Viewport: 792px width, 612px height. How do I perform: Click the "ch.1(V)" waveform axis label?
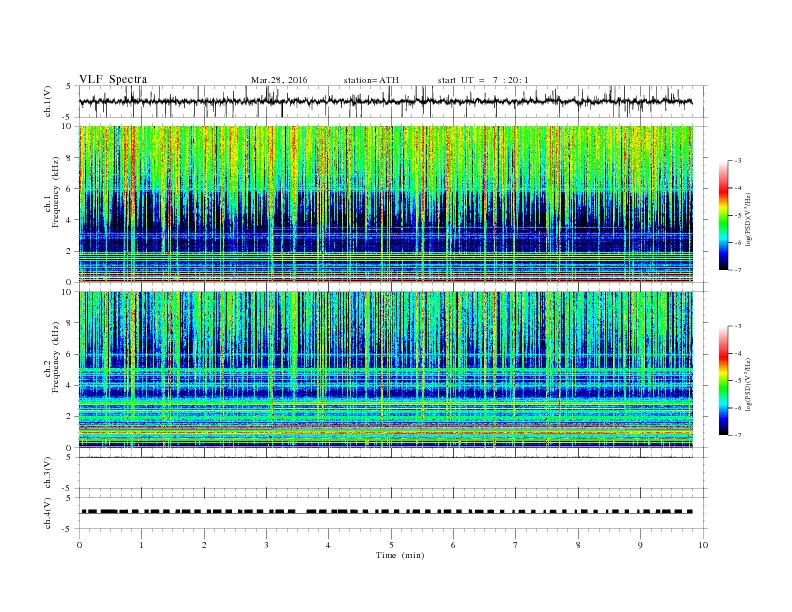coord(48,101)
